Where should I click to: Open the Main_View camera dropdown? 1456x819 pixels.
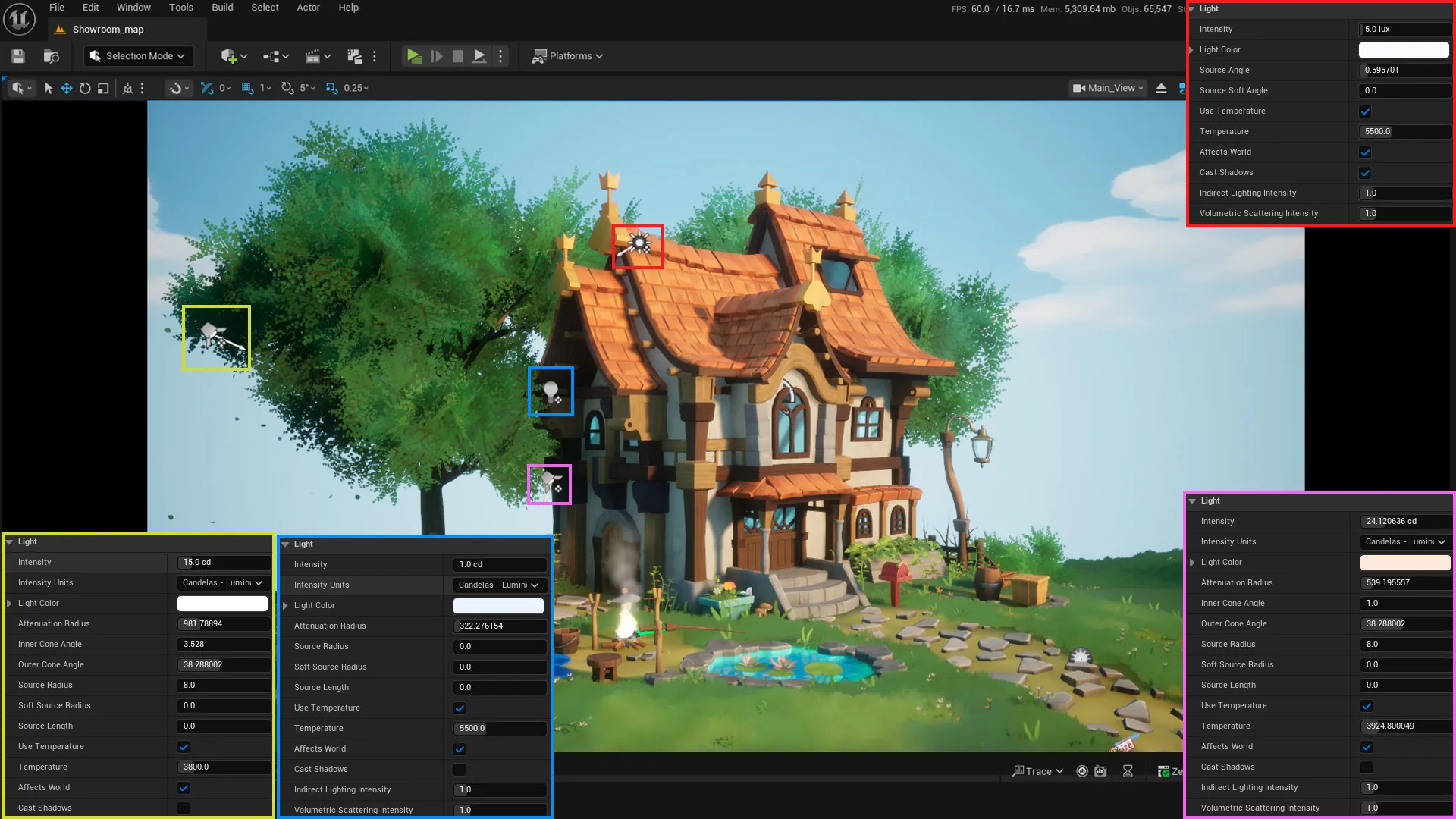click(1108, 88)
